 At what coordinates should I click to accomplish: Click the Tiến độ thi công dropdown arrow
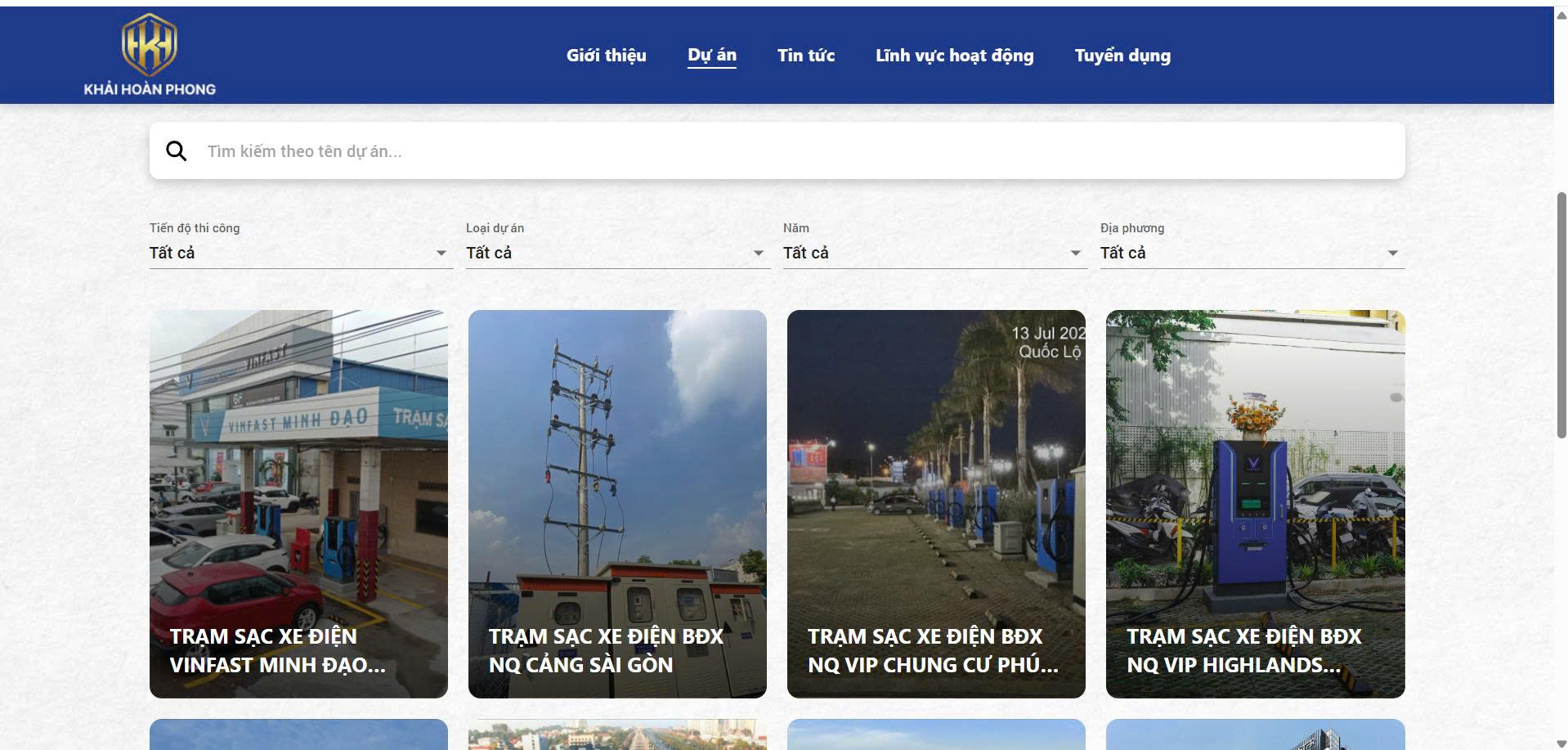[441, 254]
